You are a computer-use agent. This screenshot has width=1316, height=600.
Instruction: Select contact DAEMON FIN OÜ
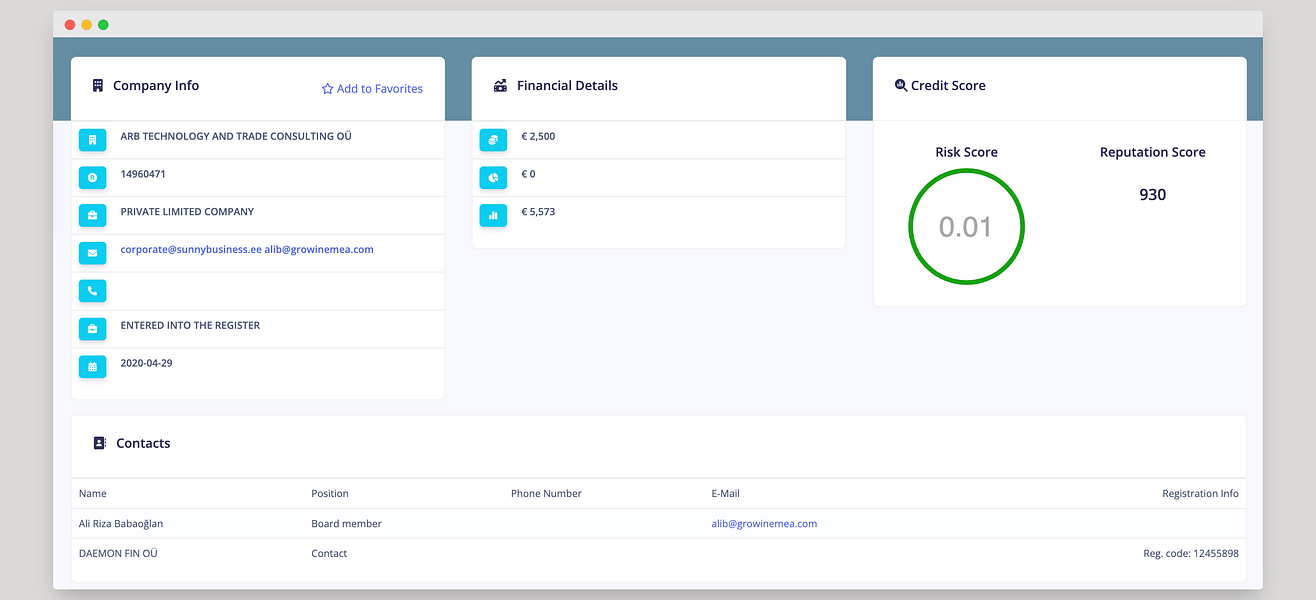[118, 553]
